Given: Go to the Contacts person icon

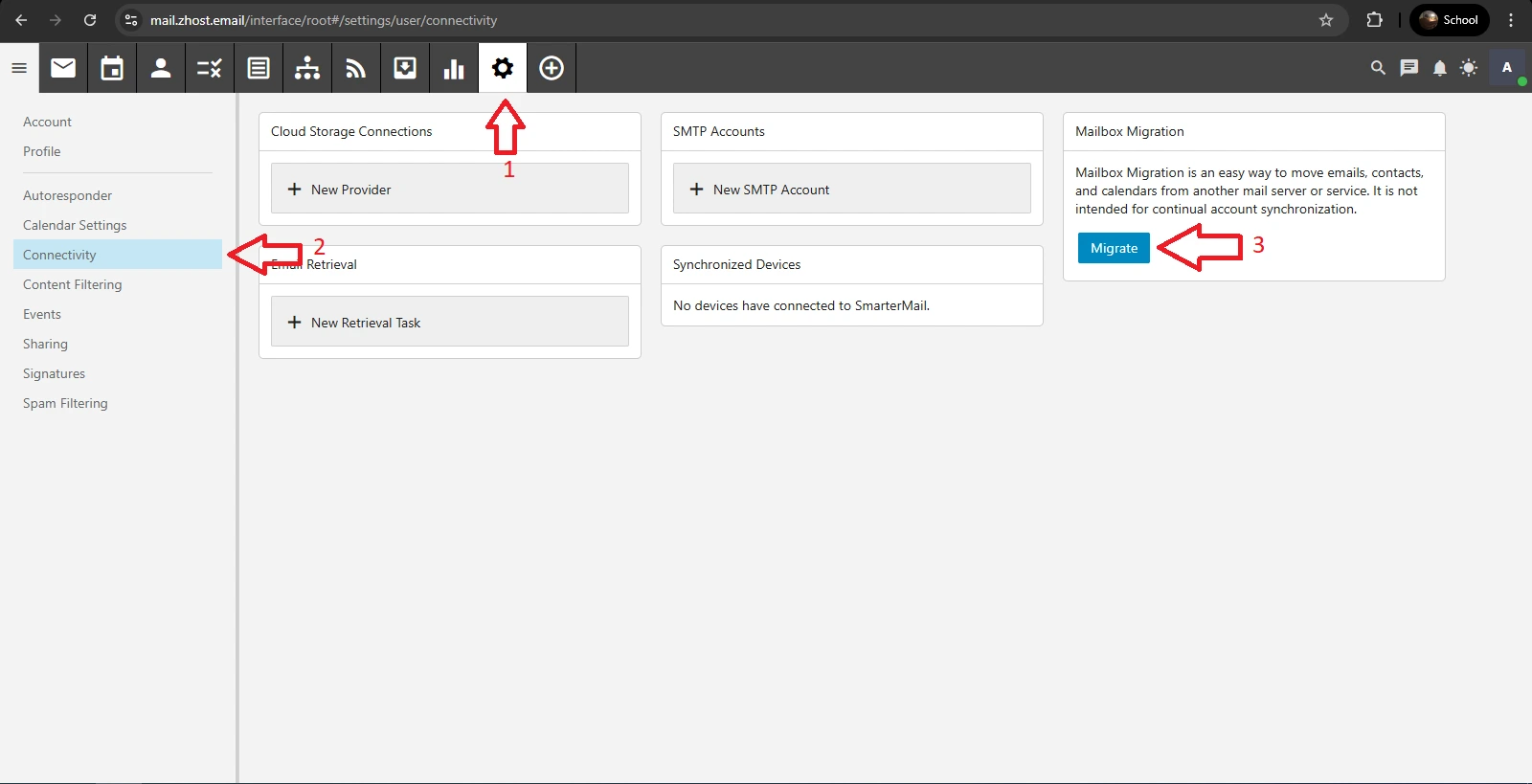Looking at the screenshot, I should 161,68.
